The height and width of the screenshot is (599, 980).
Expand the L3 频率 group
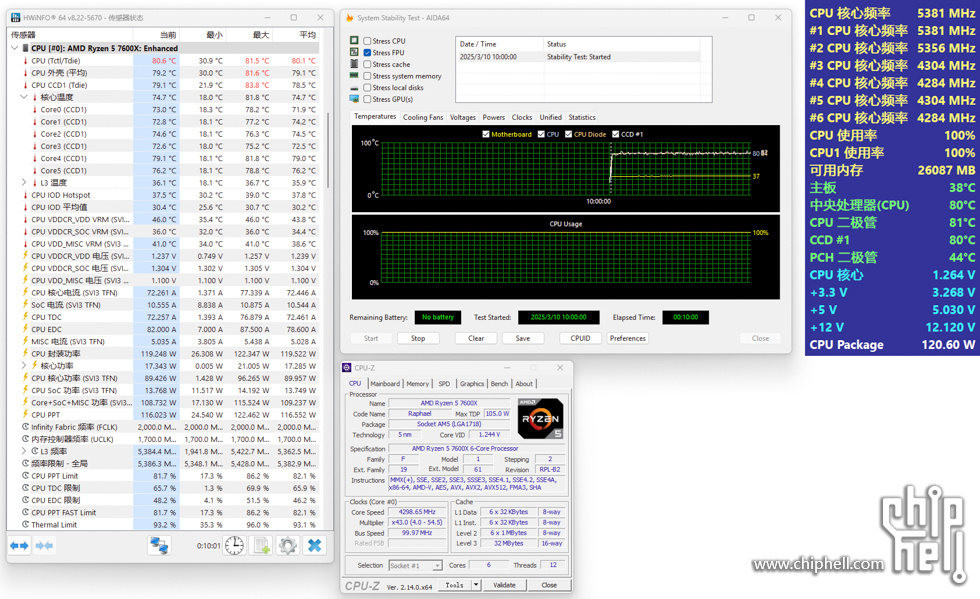point(24,451)
